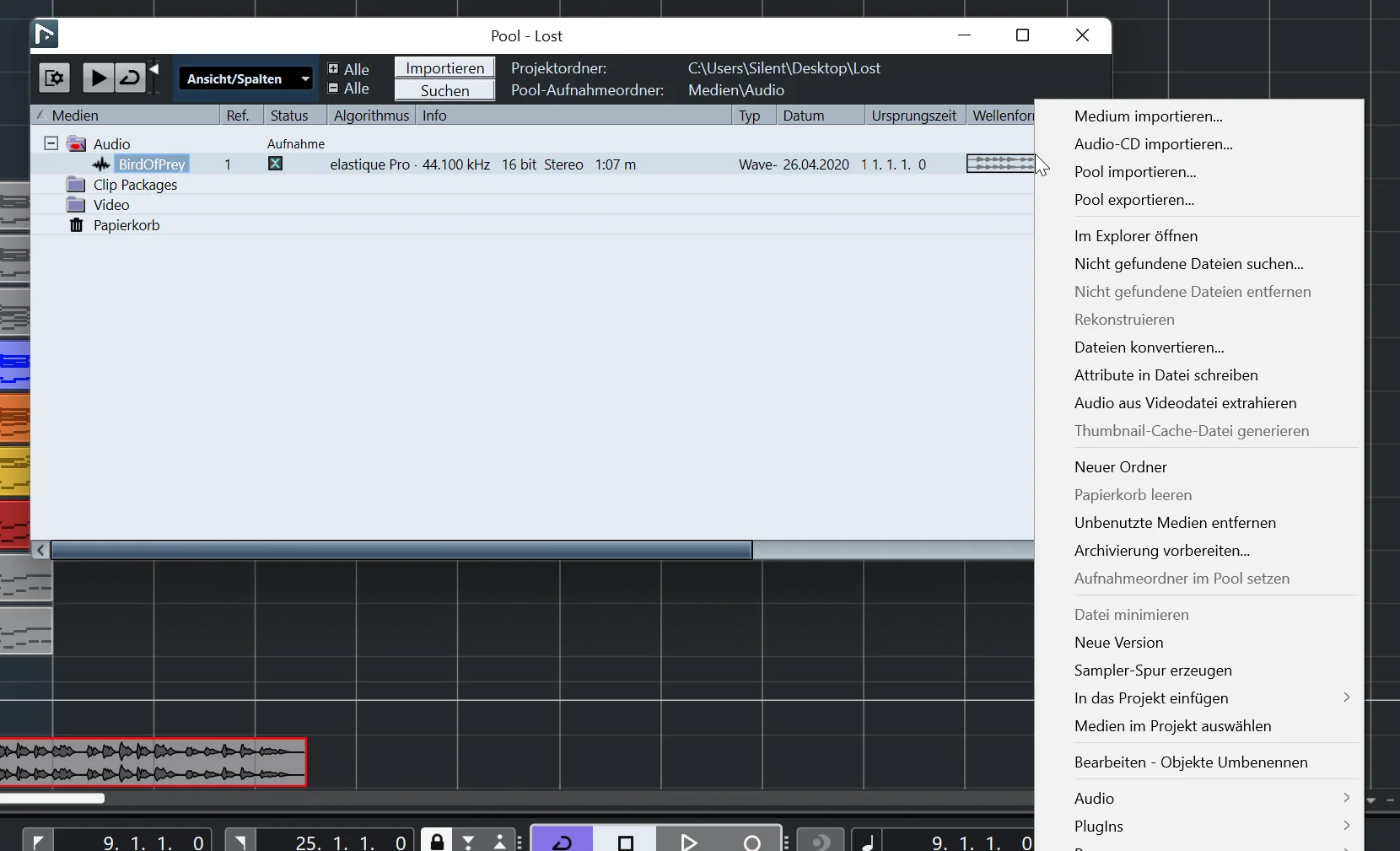Click the BirdOfPrey status X icon
Viewport: 1400px width, 851px height.
(275, 164)
